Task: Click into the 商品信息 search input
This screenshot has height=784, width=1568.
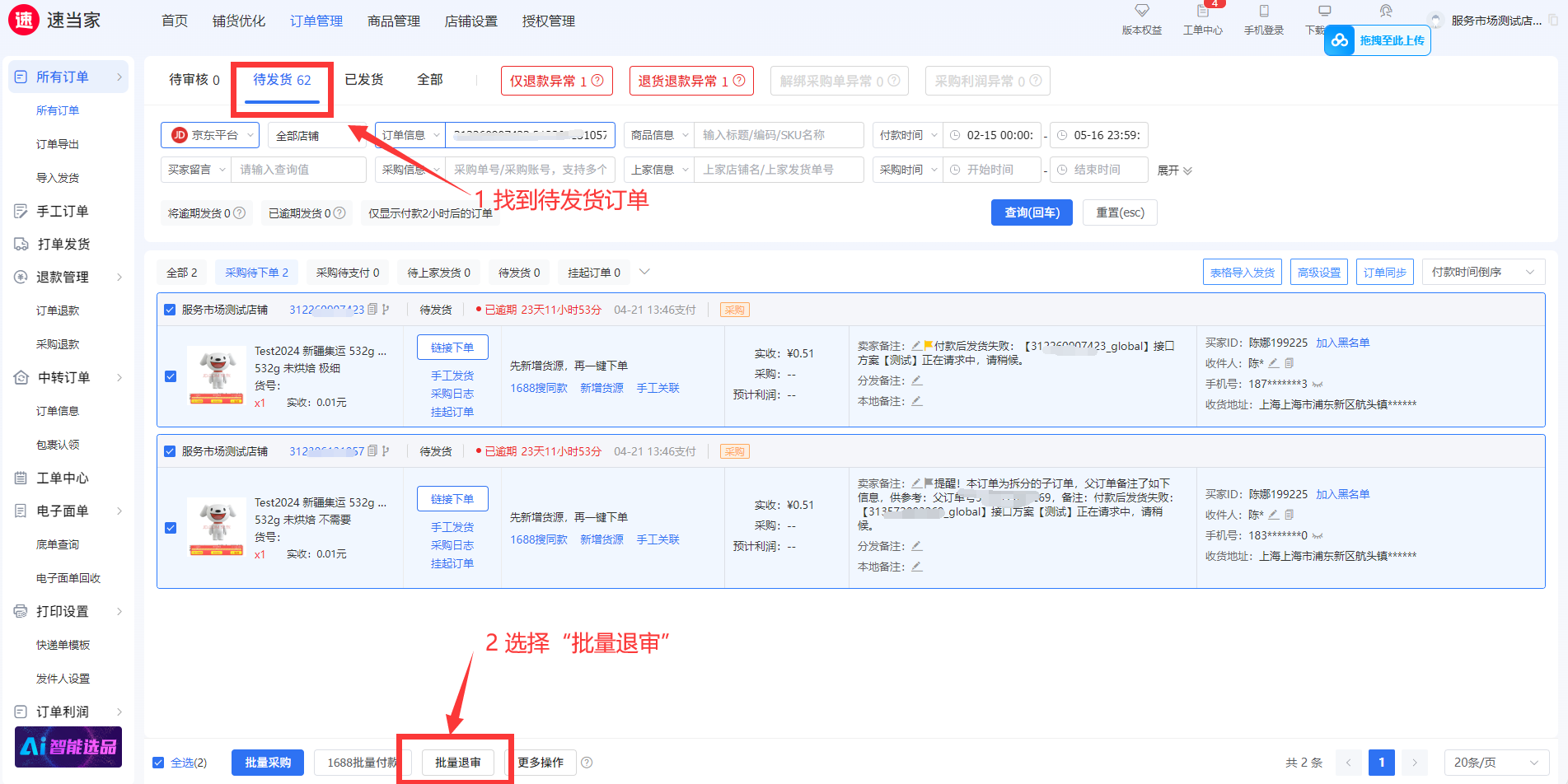Action: pyautogui.click(x=779, y=135)
